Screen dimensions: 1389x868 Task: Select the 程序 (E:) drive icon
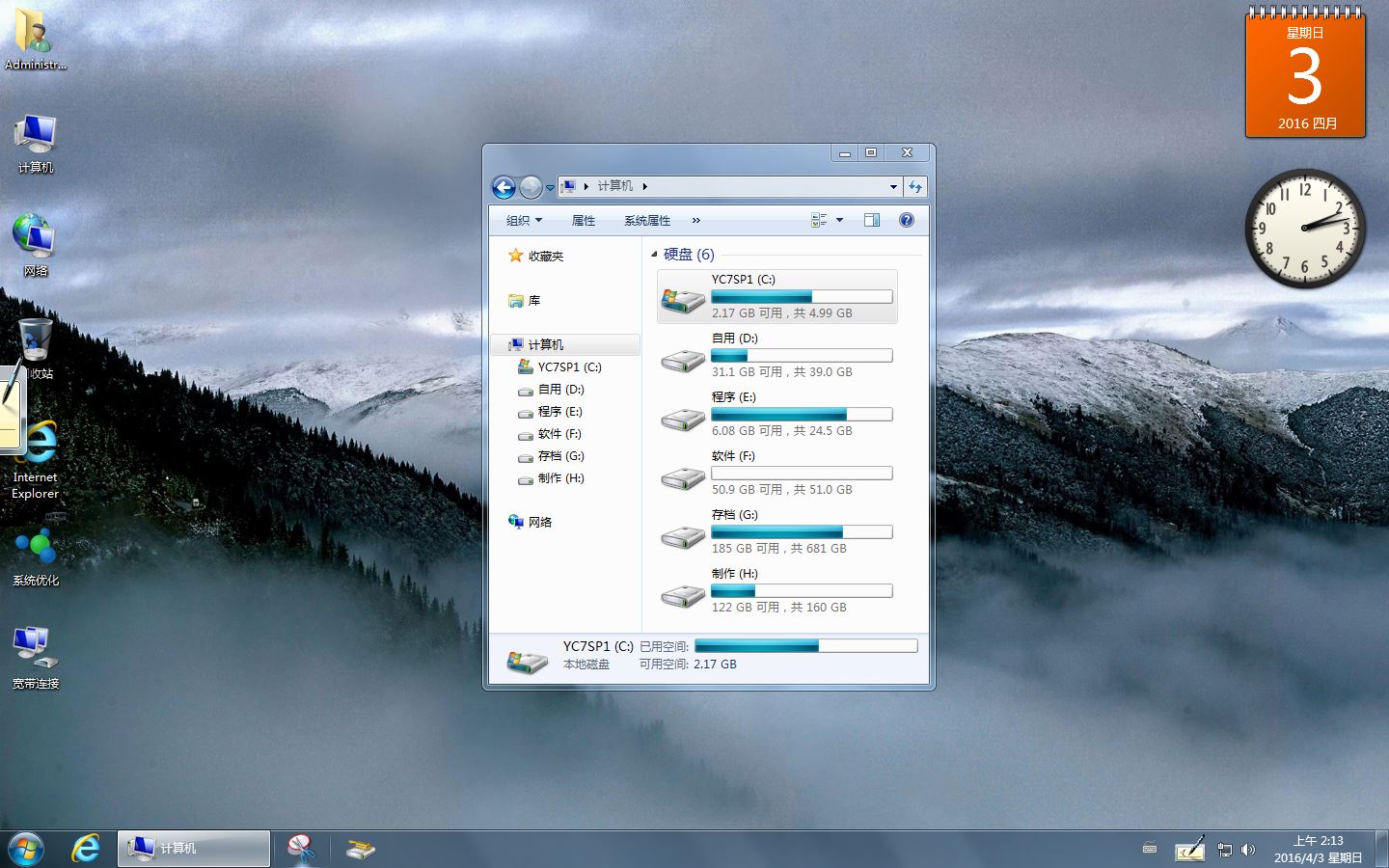point(682,420)
